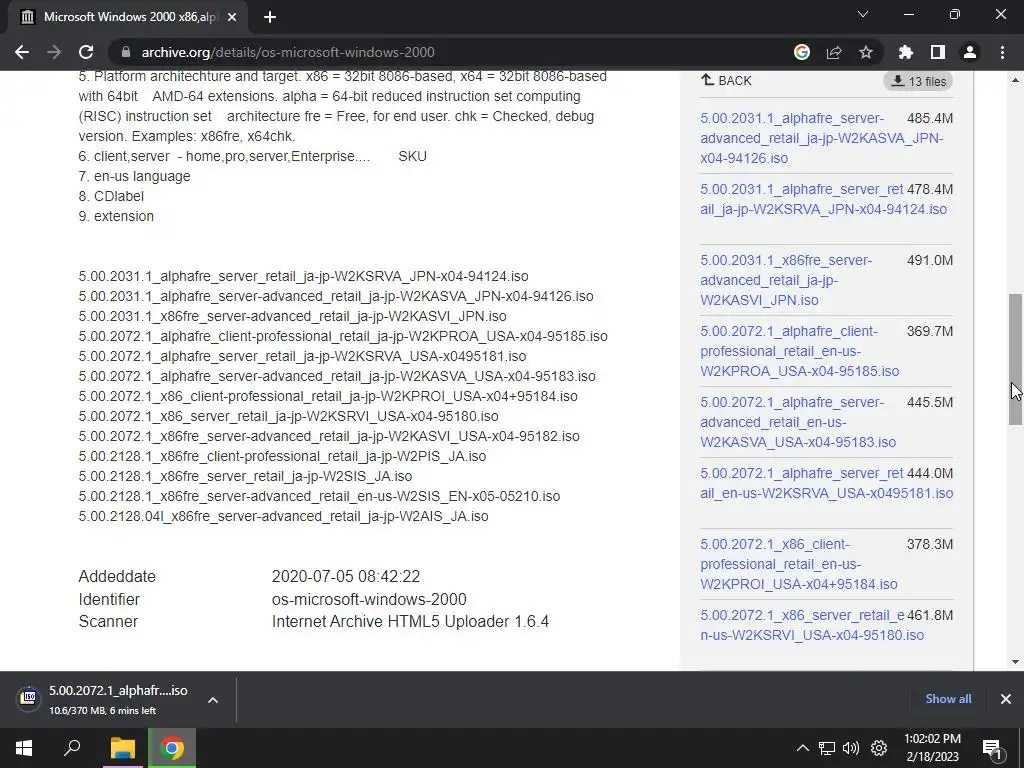
Task: Go BACK in the file list
Action: [x=726, y=80]
